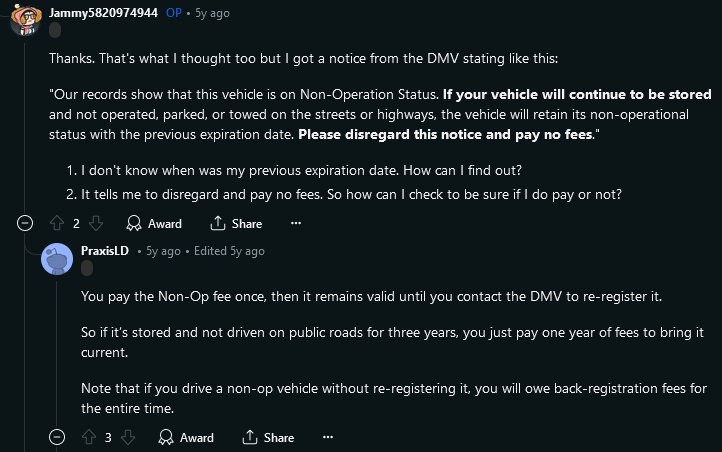The width and height of the screenshot is (722, 452).
Task: Visit the PraxisLD username link
Action: 105,251
